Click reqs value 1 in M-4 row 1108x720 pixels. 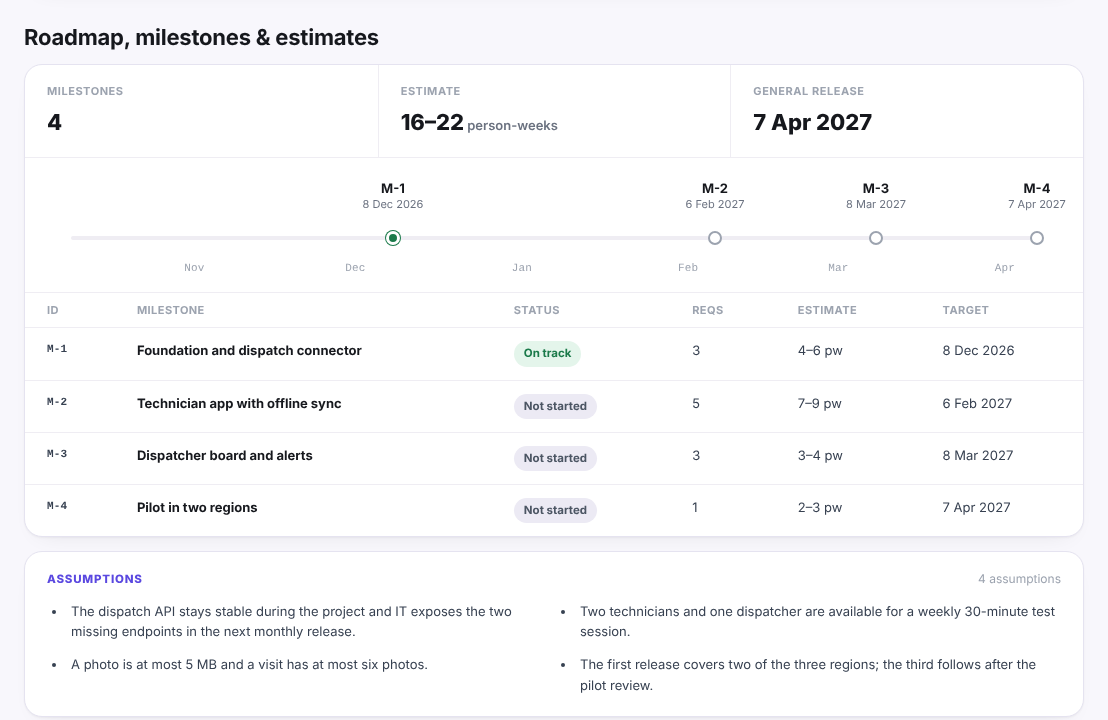coord(695,507)
